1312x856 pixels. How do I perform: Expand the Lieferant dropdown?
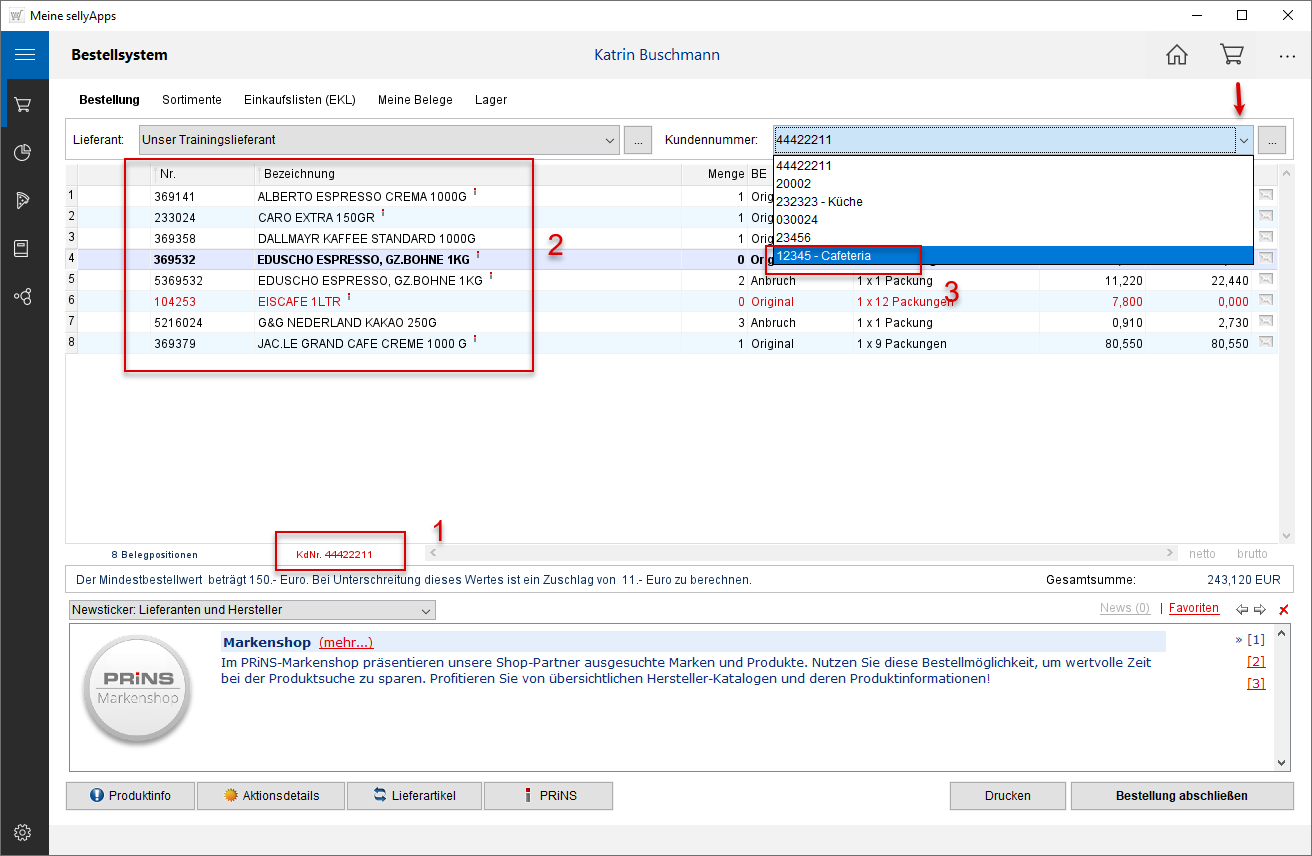pyautogui.click(x=611, y=141)
